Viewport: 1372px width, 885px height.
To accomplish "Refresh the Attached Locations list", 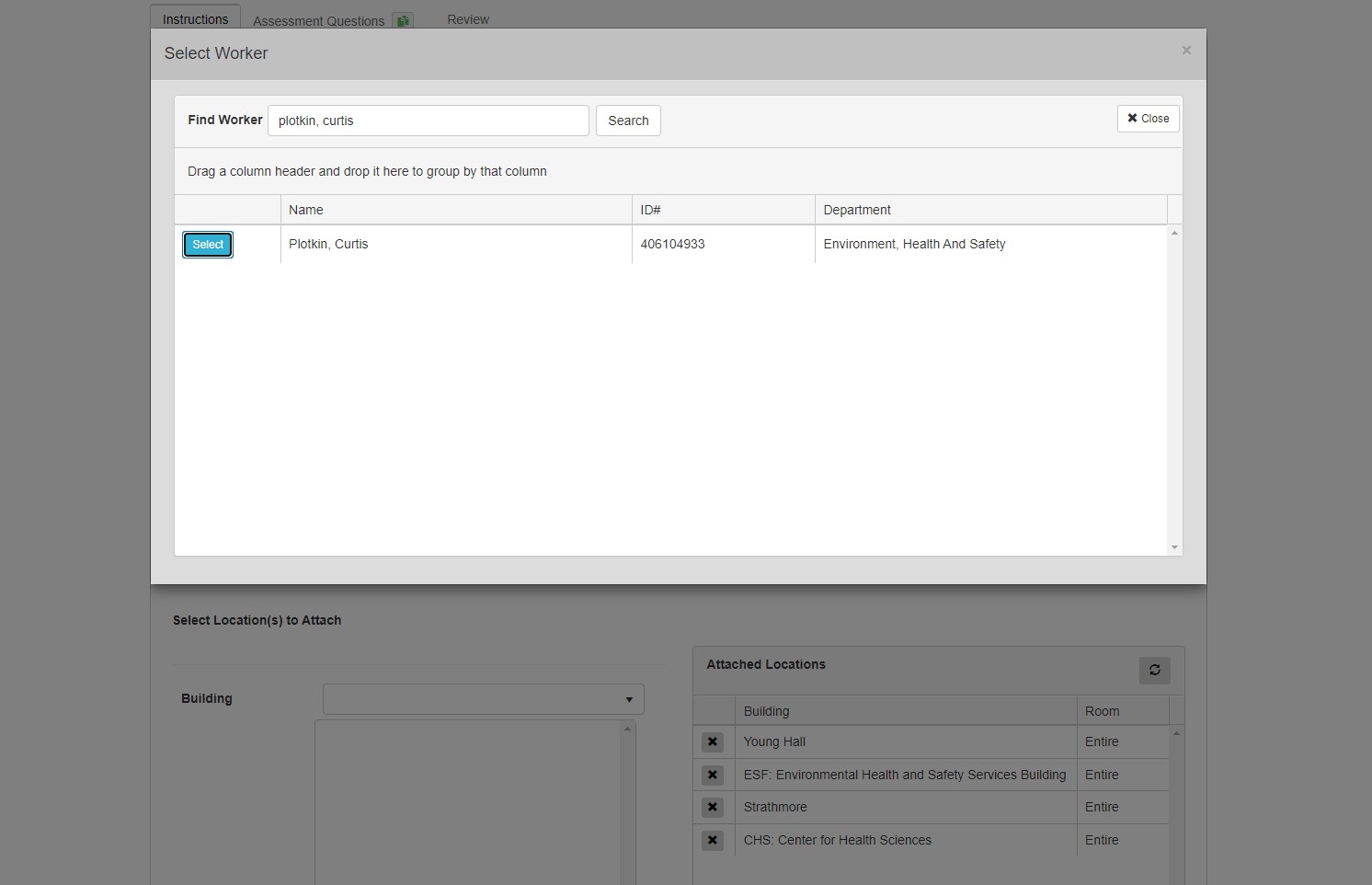I will pos(1155,670).
